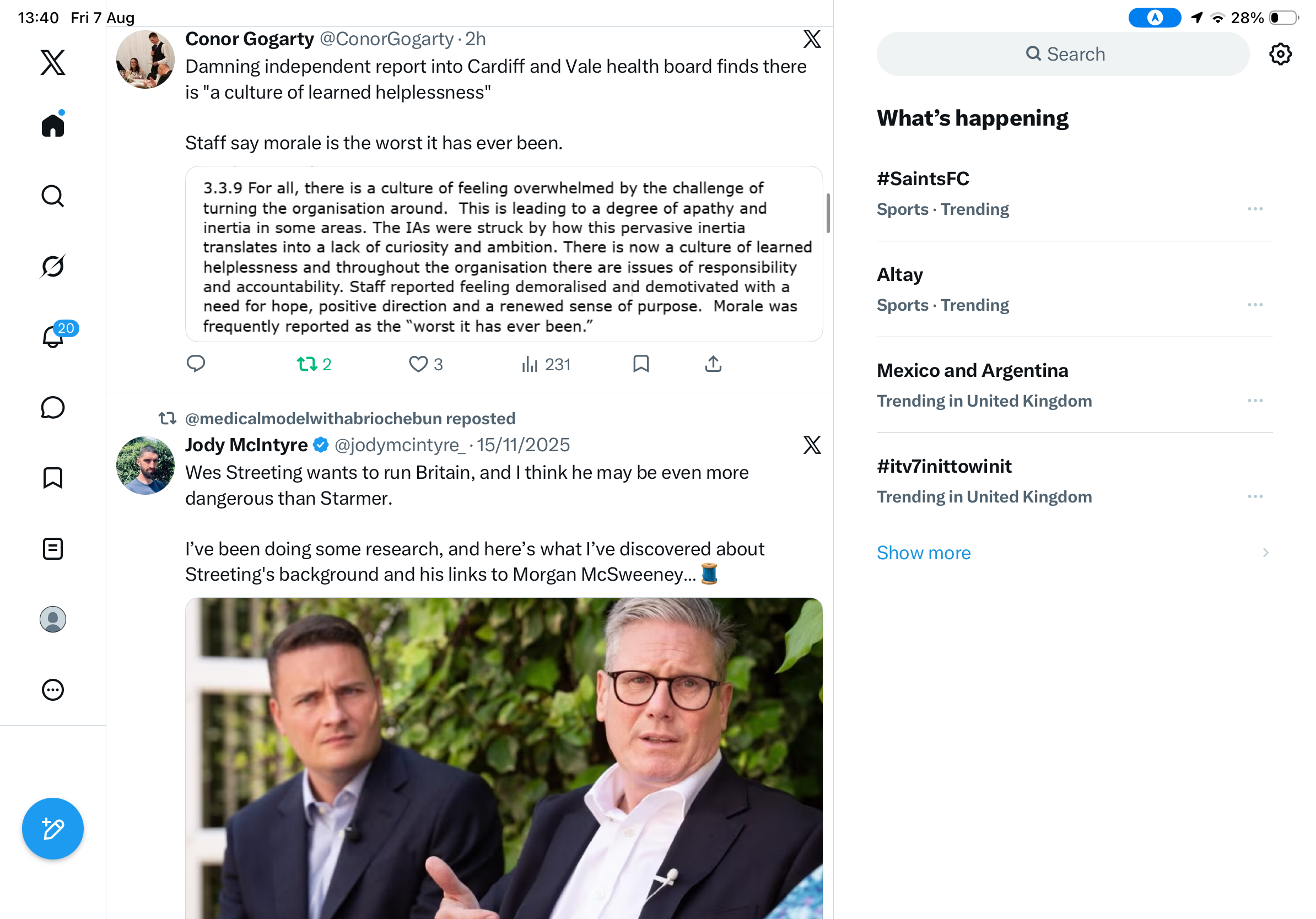Open the More menu in sidebar

[x=53, y=689]
